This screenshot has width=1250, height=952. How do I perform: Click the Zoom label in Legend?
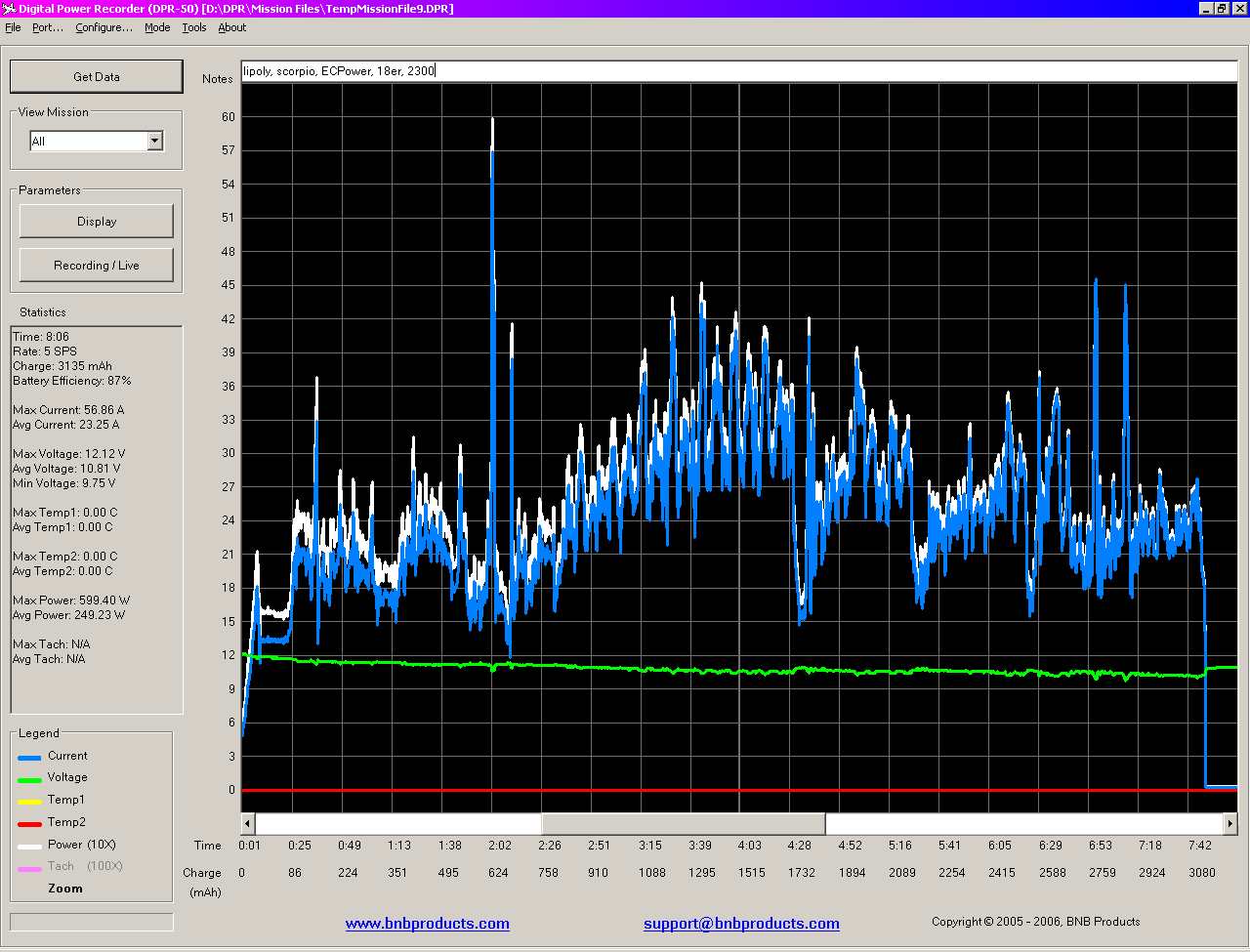(65, 888)
